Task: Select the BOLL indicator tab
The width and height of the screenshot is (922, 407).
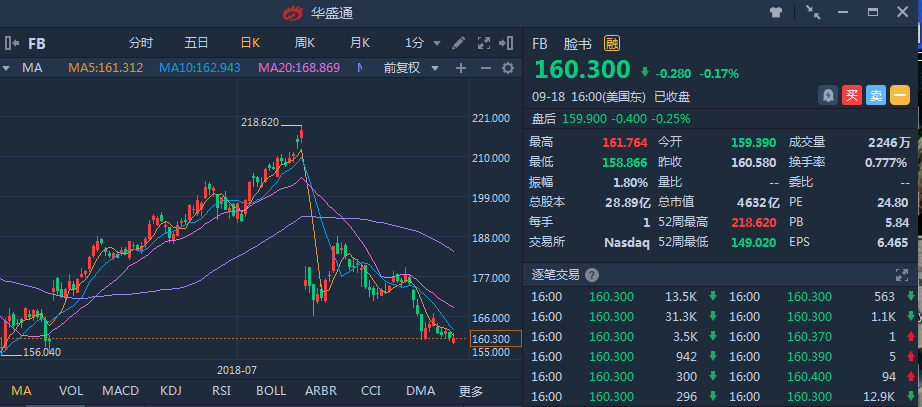Action: (271, 391)
